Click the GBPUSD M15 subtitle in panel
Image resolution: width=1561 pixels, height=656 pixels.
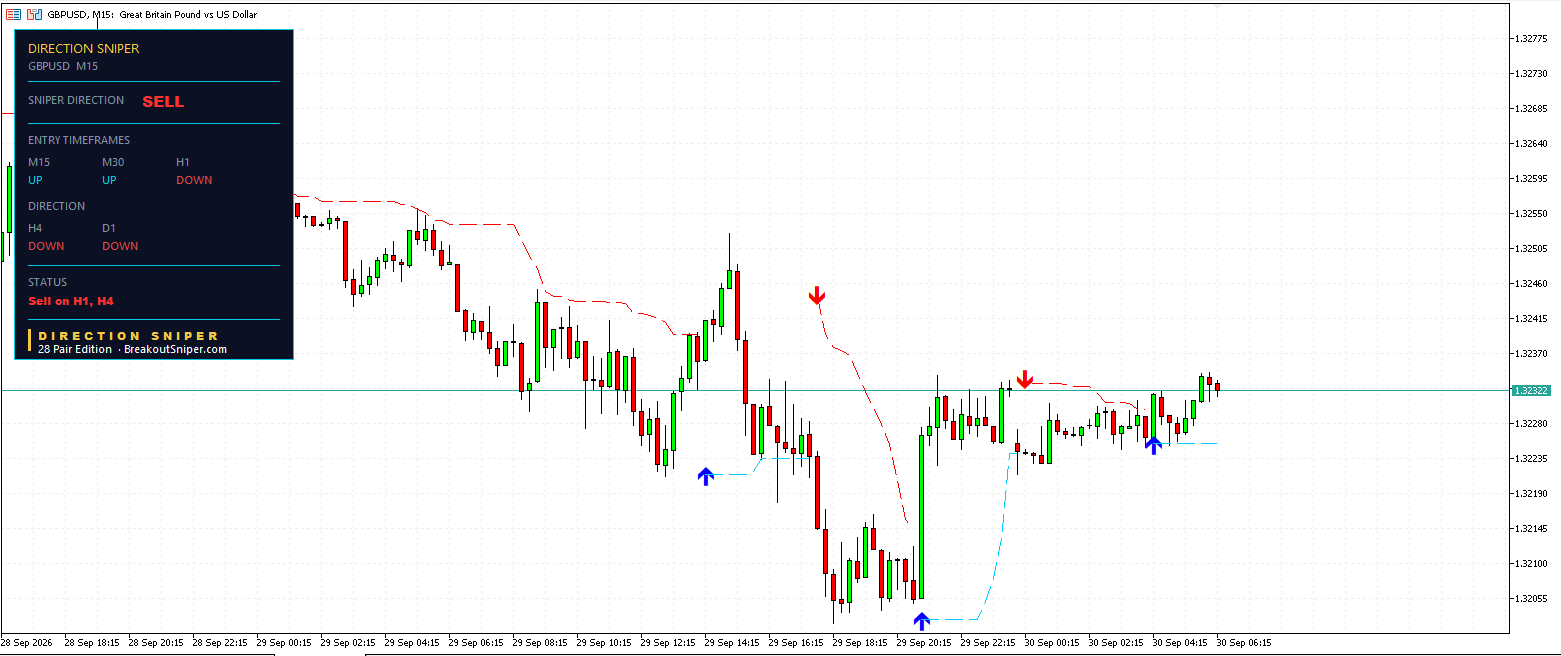pyautogui.click(x=63, y=66)
